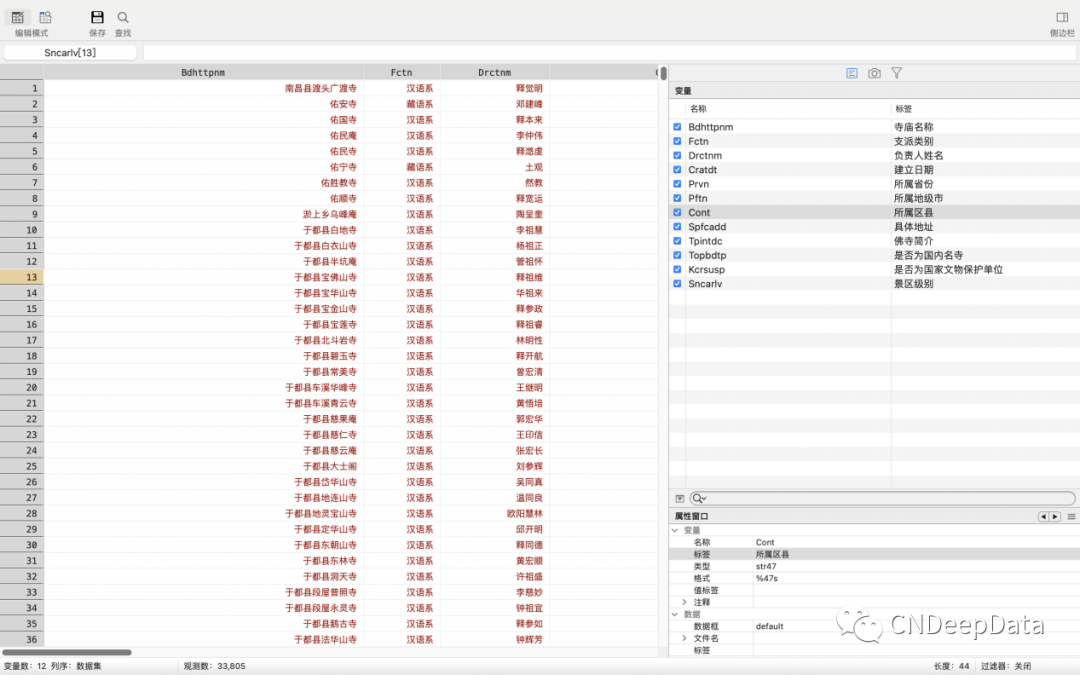Show the variables properties panel icon
Viewport: 1080px width, 675px height.
[852, 73]
